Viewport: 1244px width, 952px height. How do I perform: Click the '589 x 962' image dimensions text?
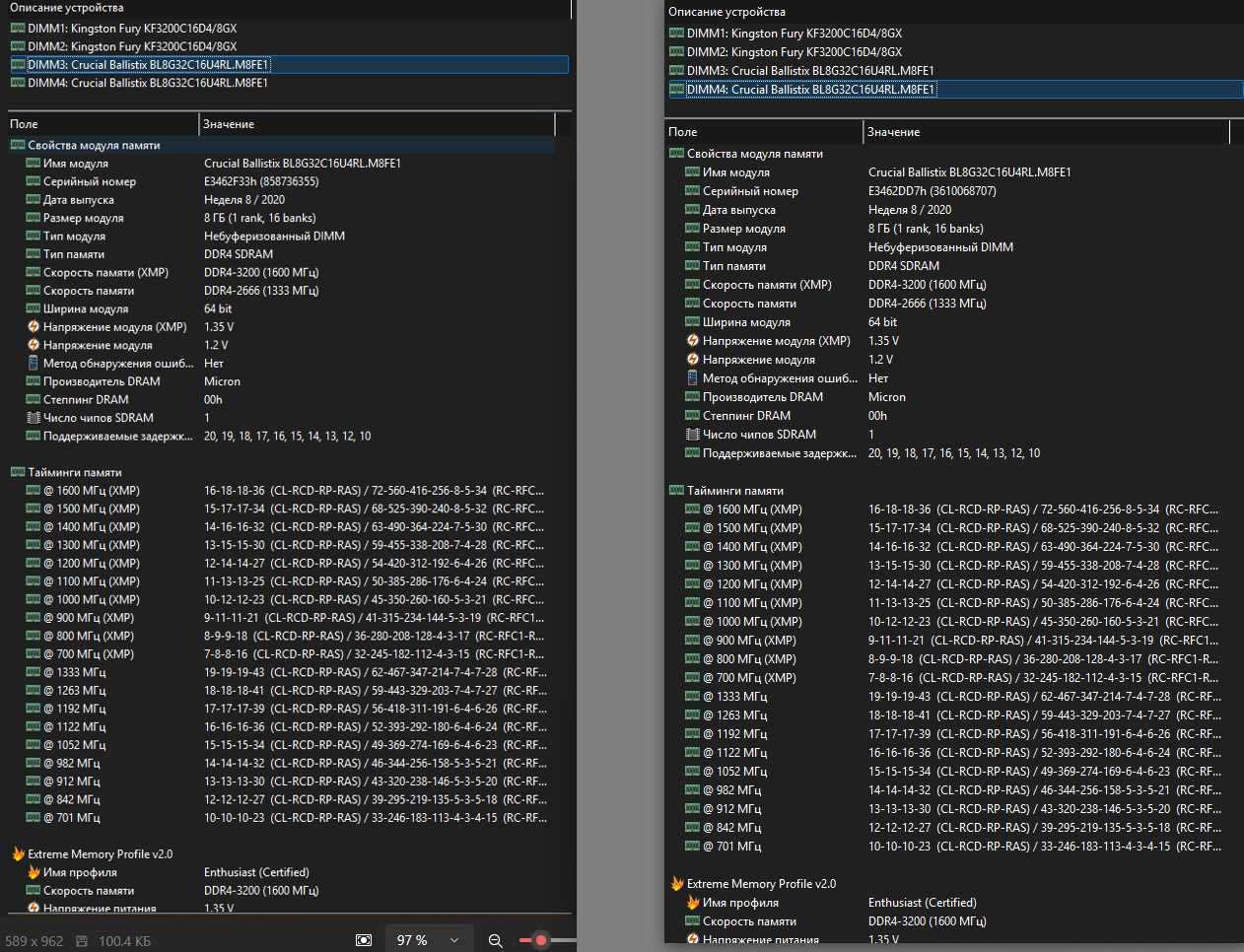coord(35,941)
